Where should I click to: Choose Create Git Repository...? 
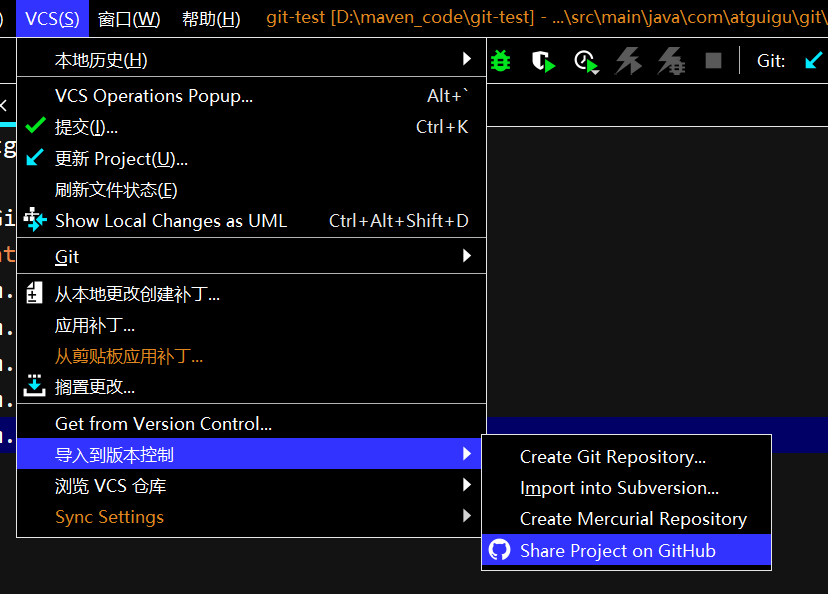tap(626, 457)
